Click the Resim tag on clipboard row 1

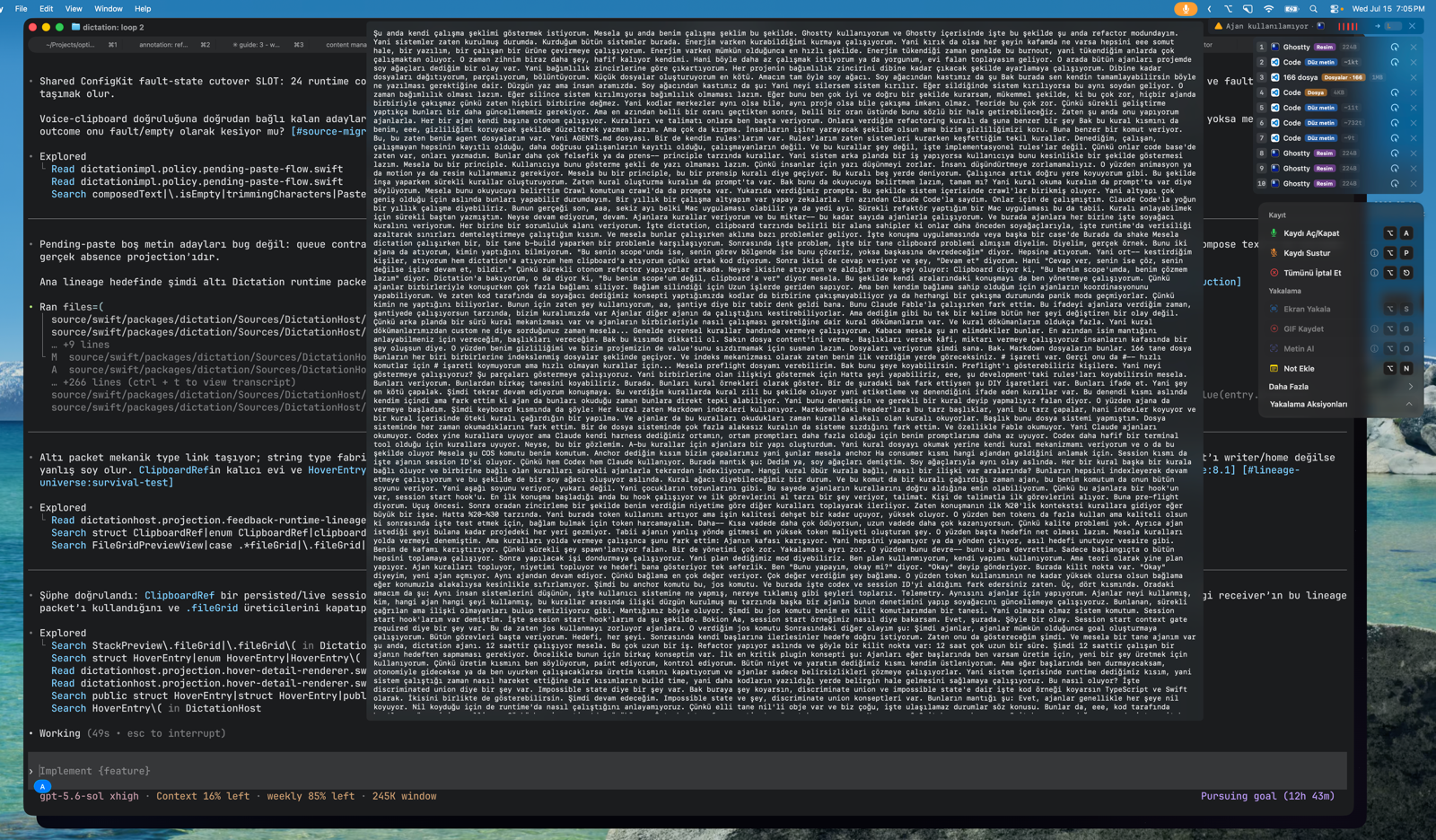point(1324,47)
